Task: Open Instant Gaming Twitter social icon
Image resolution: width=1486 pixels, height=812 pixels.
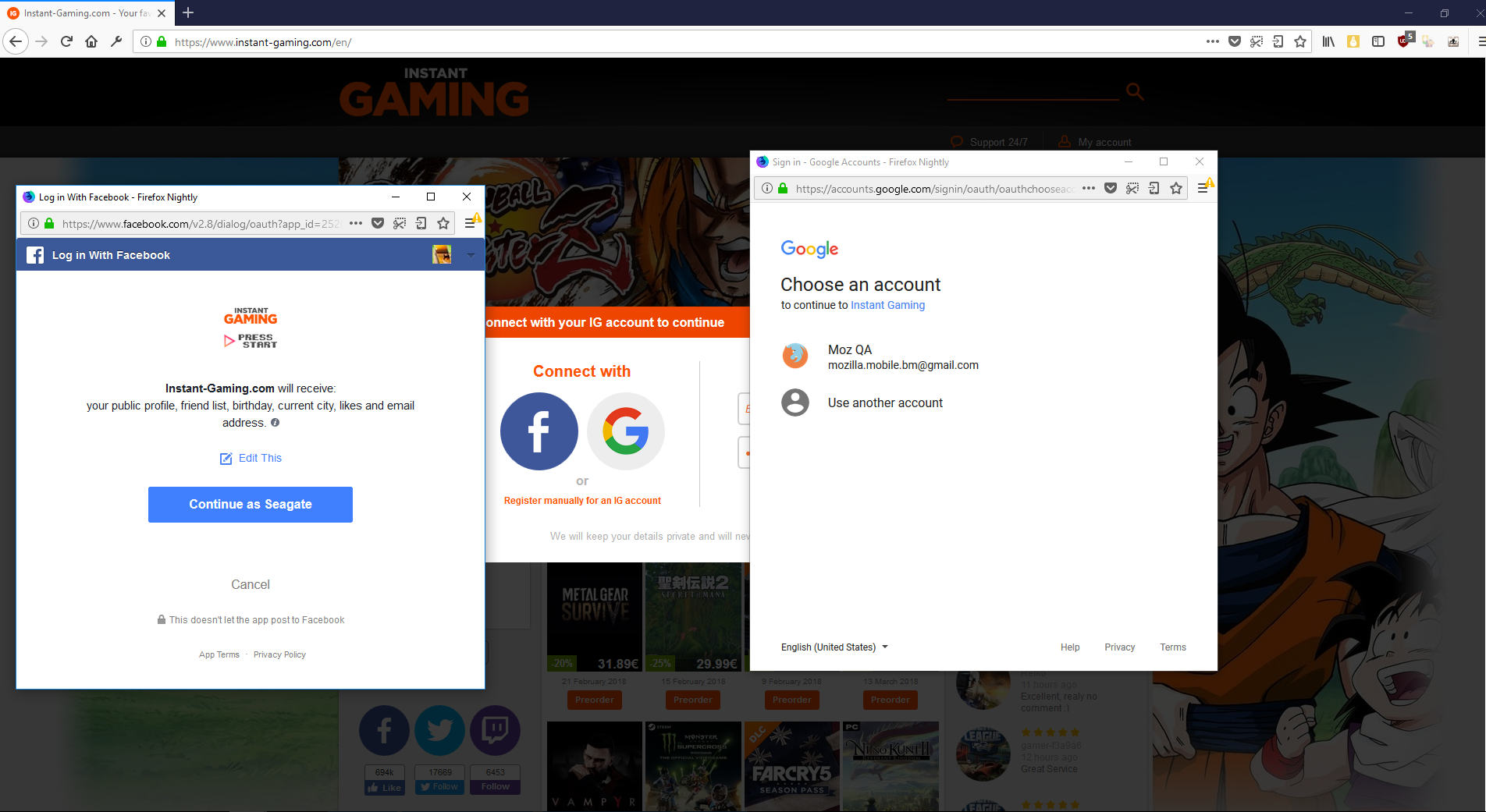Action: (x=440, y=730)
